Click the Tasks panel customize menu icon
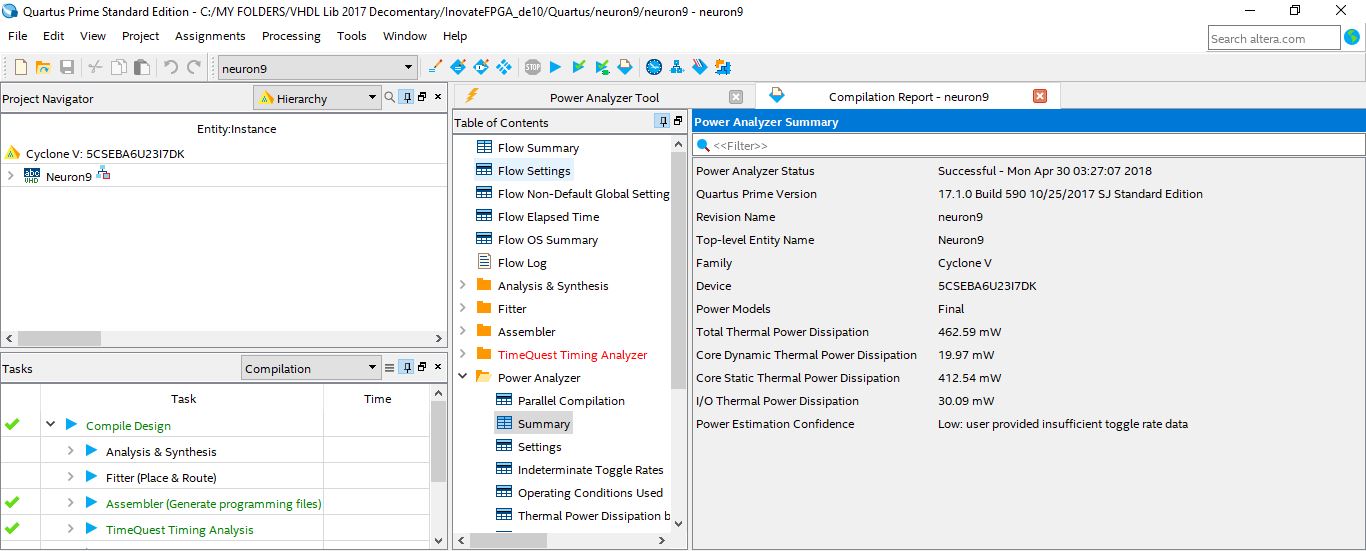The image size is (1366, 551). 390,368
